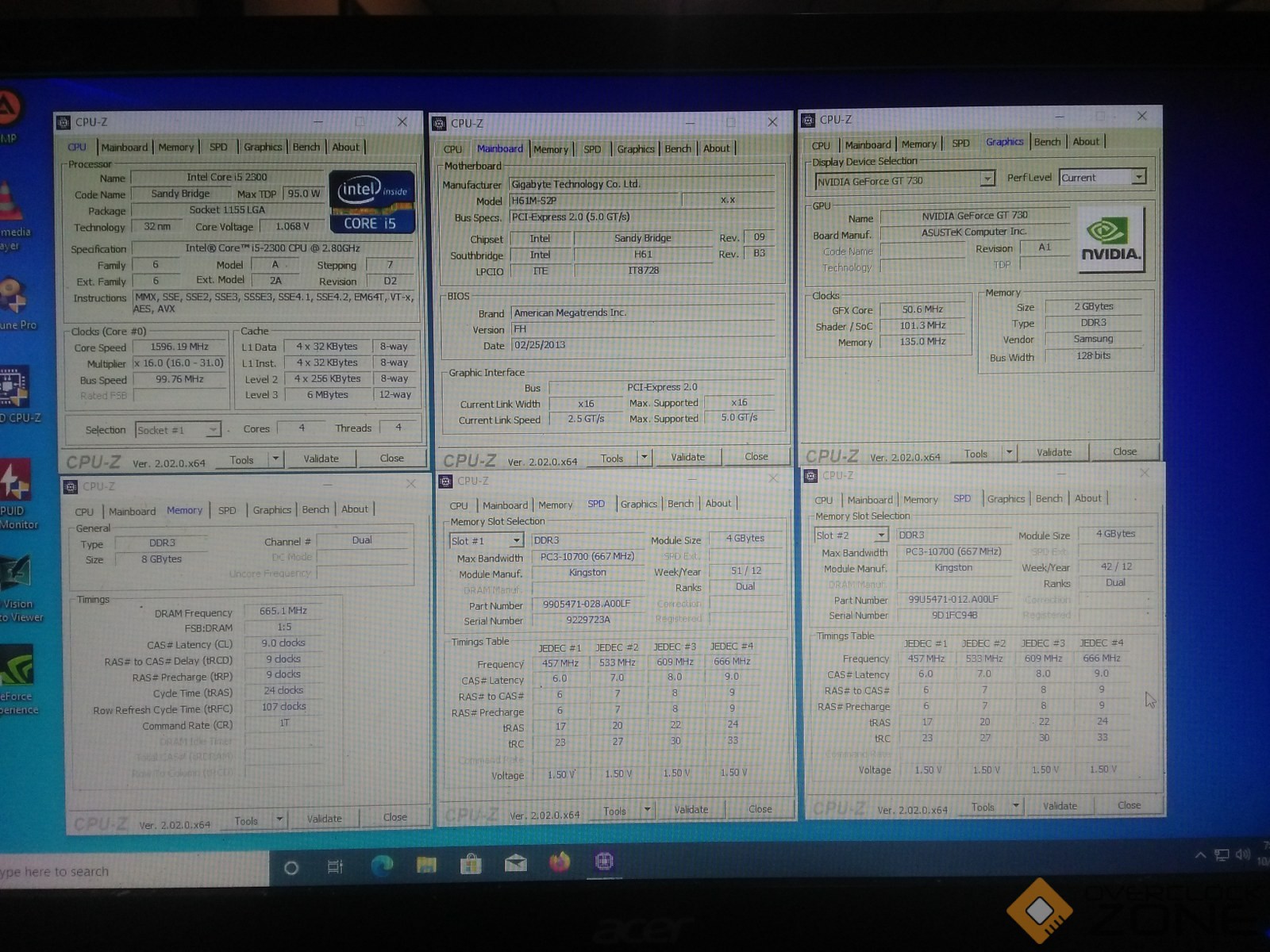The height and width of the screenshot is (952, 1270).
Task: Click the Core Speed 1596.19 MHz value
Action: point(179,347)
